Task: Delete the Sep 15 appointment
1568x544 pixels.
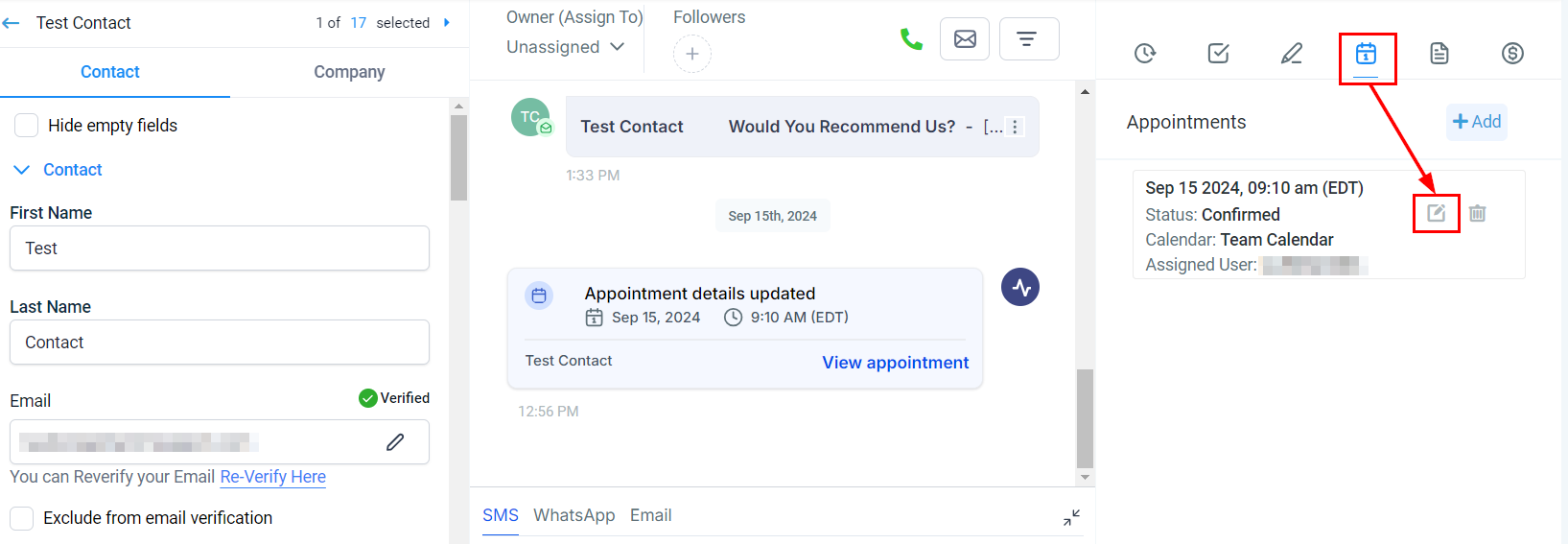Action: (1478, 213)
